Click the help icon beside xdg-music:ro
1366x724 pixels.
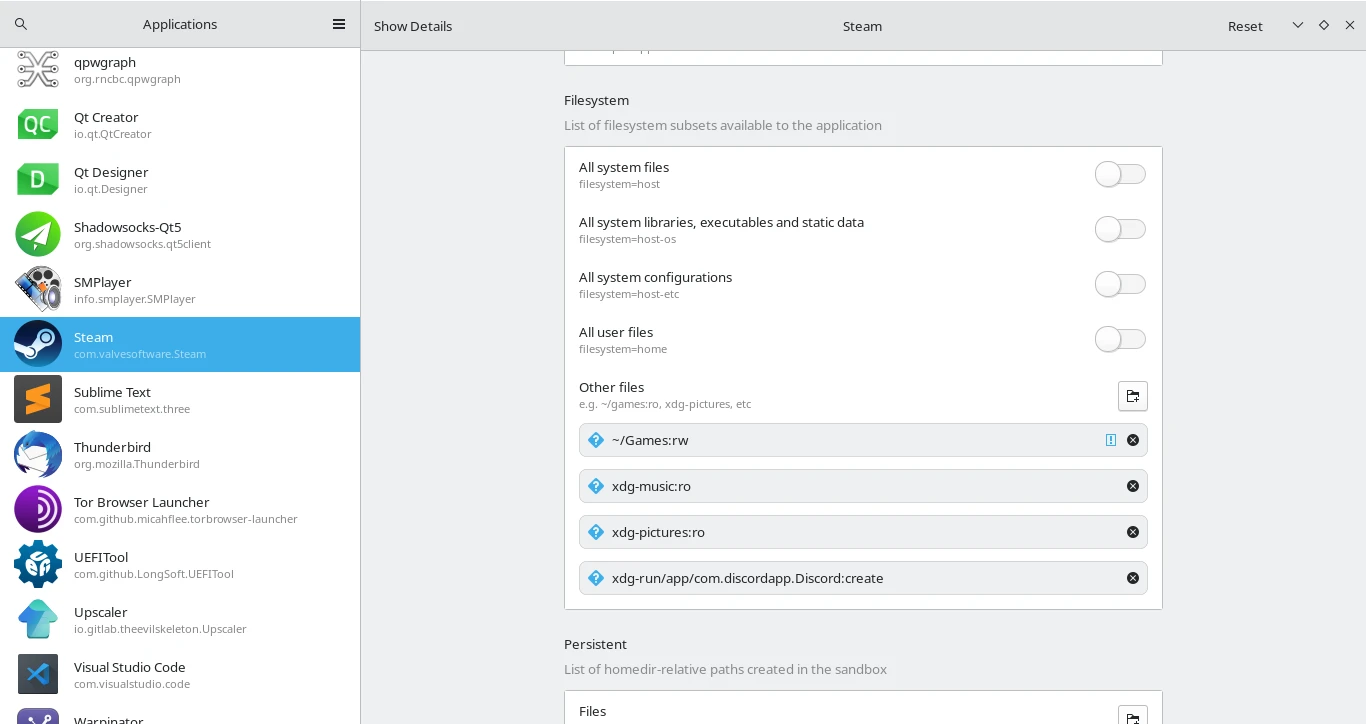(x=596, y=486)
